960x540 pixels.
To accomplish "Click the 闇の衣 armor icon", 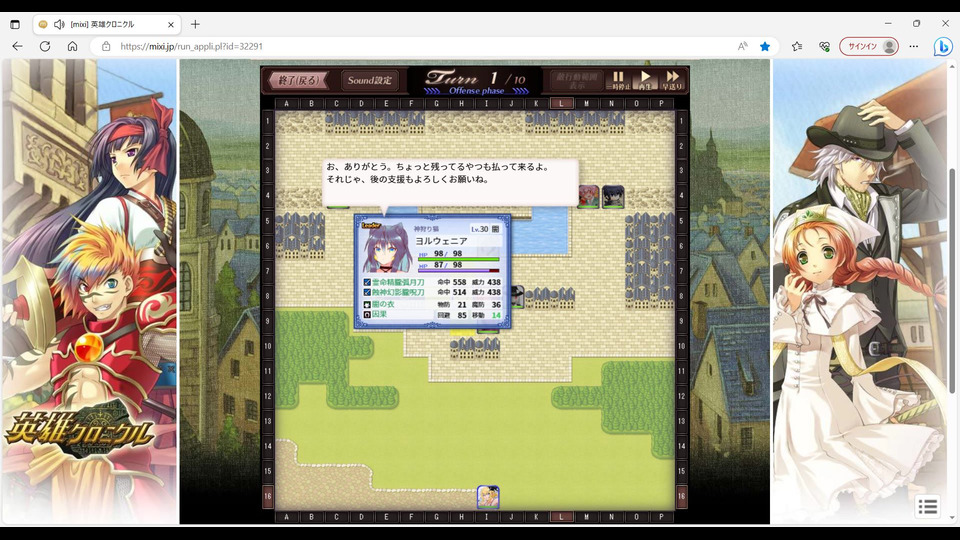I will (x=367, y=304).
